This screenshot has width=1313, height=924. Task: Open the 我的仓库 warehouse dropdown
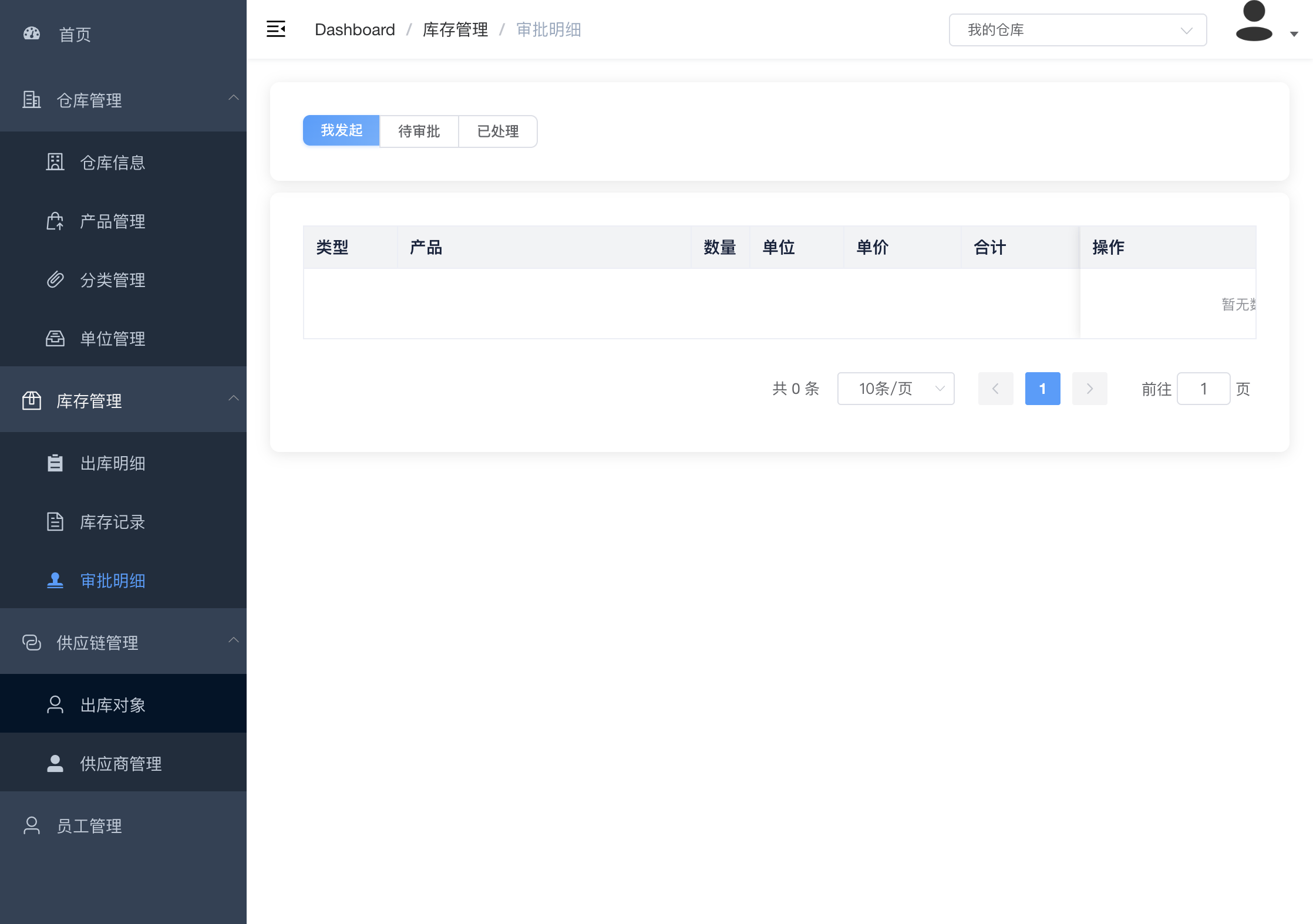tap(1078, 30)
